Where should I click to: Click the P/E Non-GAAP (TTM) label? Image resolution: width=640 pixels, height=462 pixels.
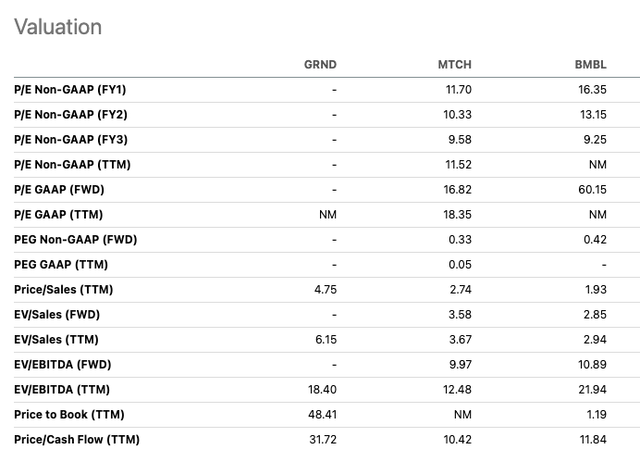point(72,164)
